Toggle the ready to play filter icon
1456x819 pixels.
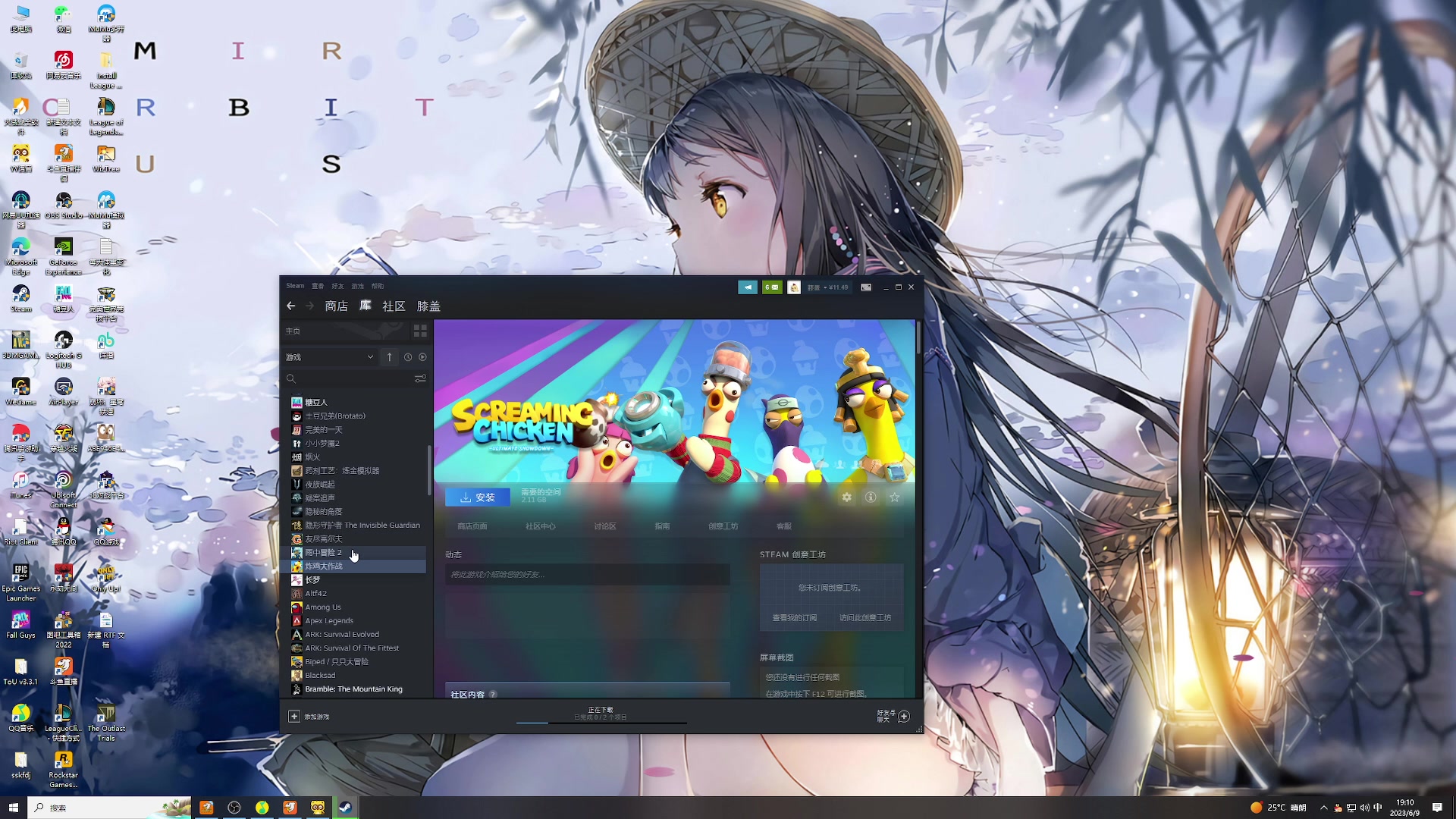423,357
